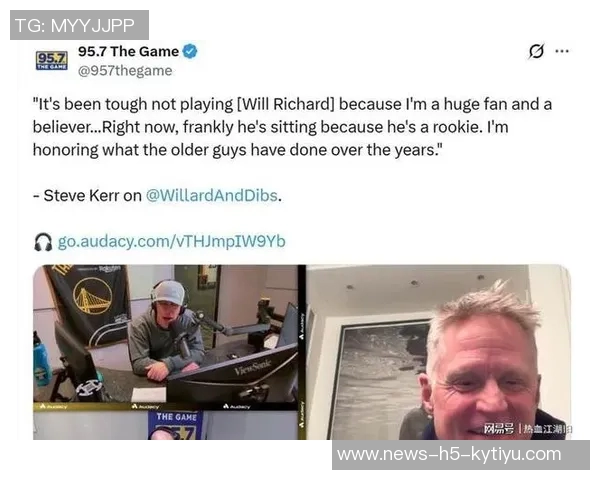
Task: Click the ViewSonic monitor logo
Action: click(x=253, y=367)
